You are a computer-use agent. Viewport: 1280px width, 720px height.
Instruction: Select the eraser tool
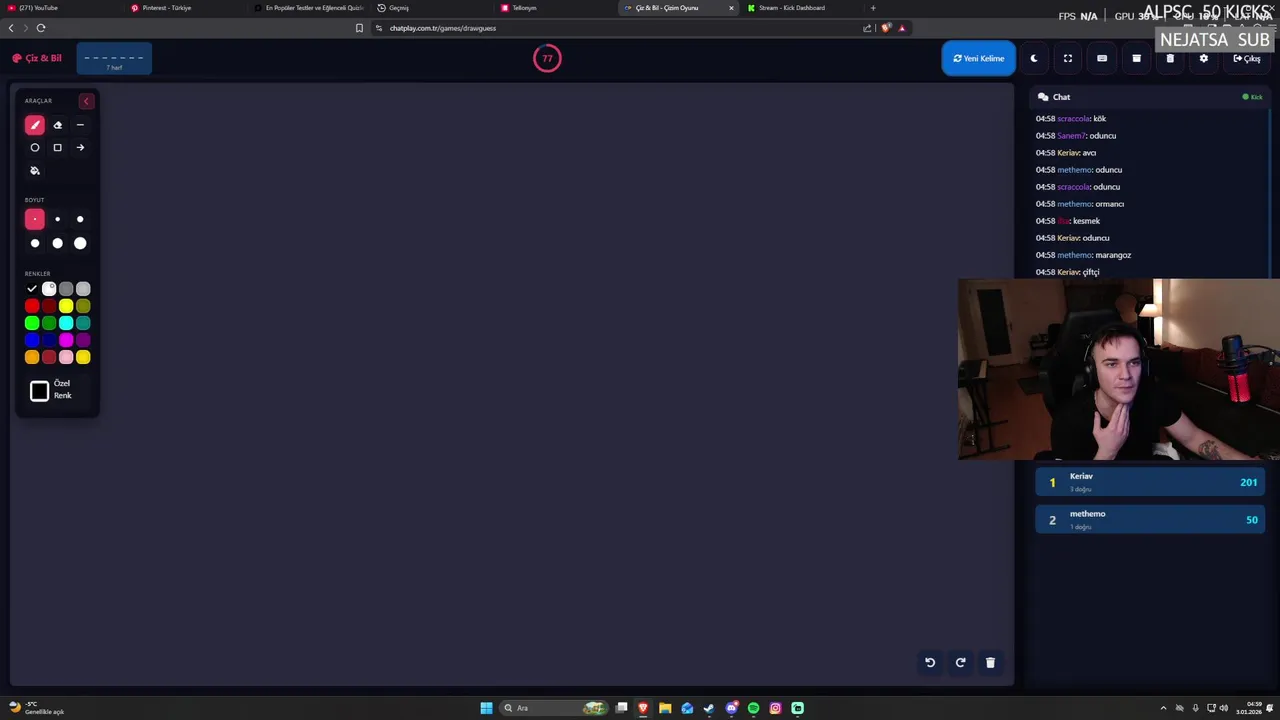57,125
